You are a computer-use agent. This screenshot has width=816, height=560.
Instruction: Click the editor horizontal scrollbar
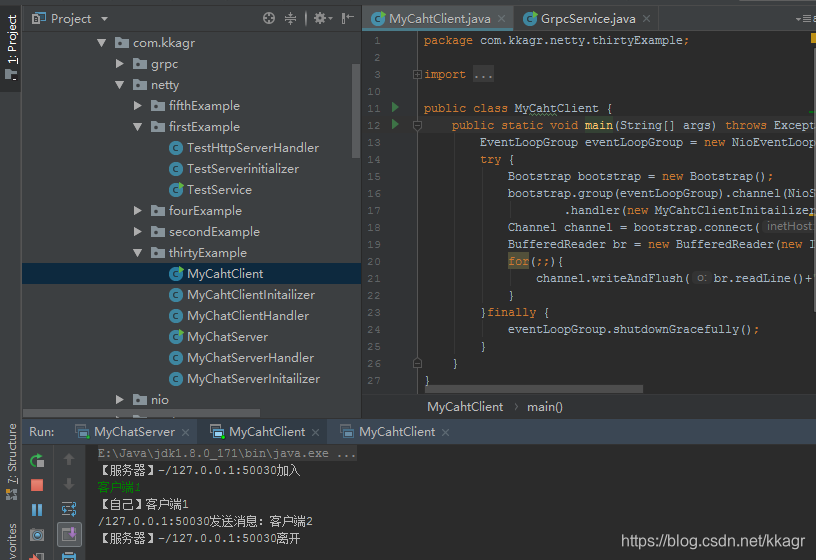(534, 389)
